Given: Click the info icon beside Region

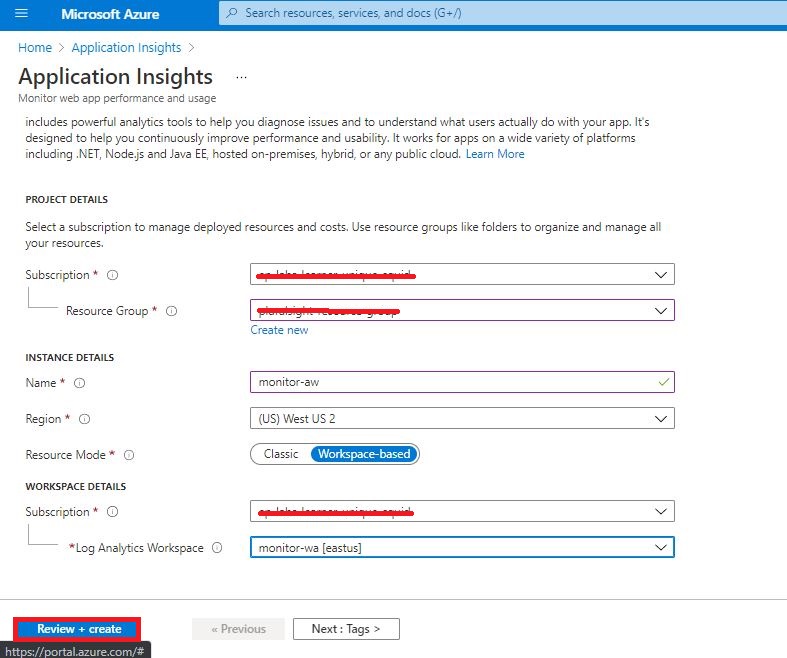Looking at the screenshot, I should (84, 419).
